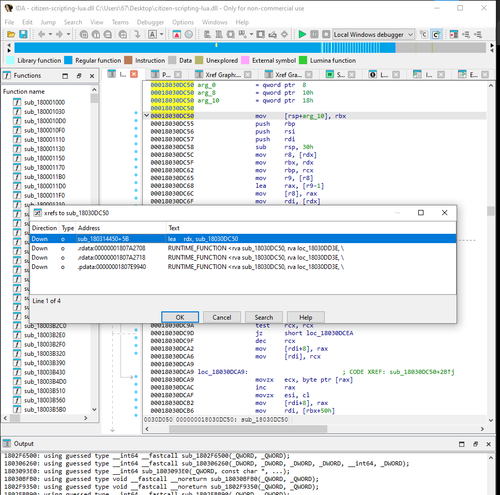
Task: Open the back navigation history dropdown arrow
Action: click(50, 34)
